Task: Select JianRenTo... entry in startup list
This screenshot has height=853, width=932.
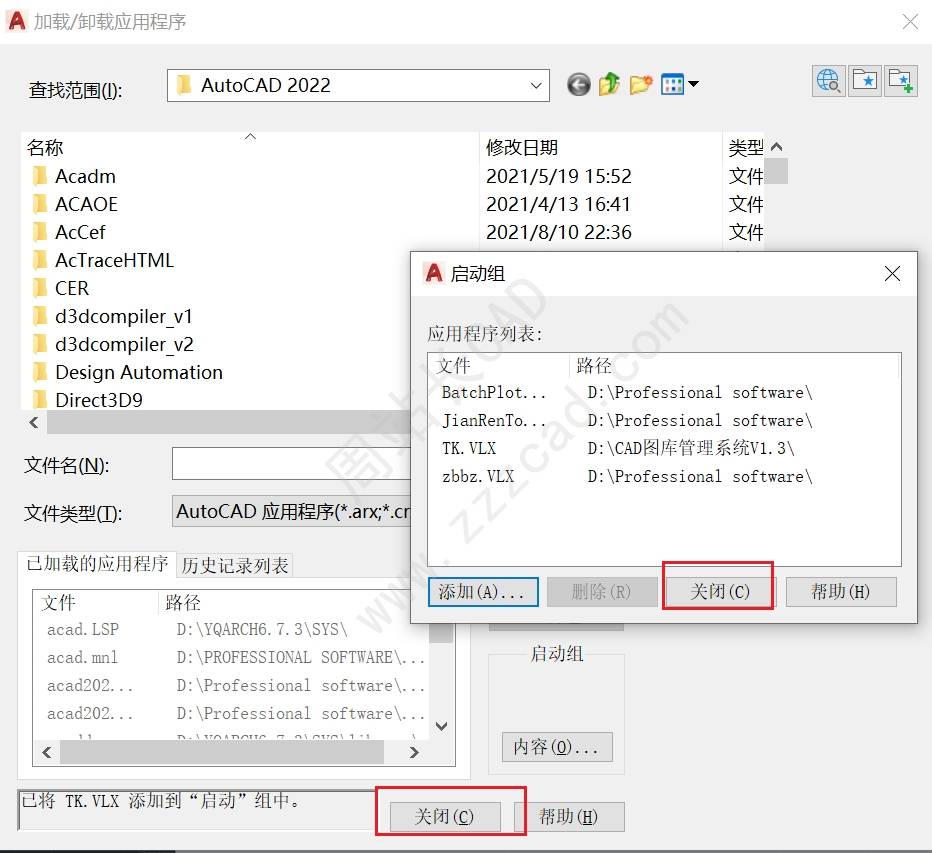Action: tap(493, 421)
